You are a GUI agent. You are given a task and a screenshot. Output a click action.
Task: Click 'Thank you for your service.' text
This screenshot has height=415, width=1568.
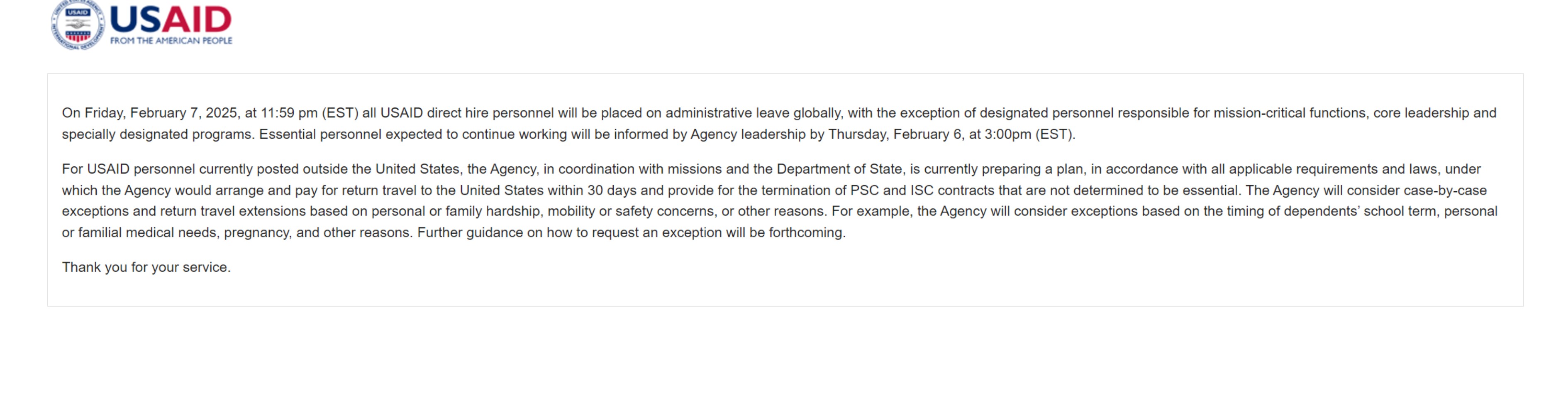[x=146, y=267]
